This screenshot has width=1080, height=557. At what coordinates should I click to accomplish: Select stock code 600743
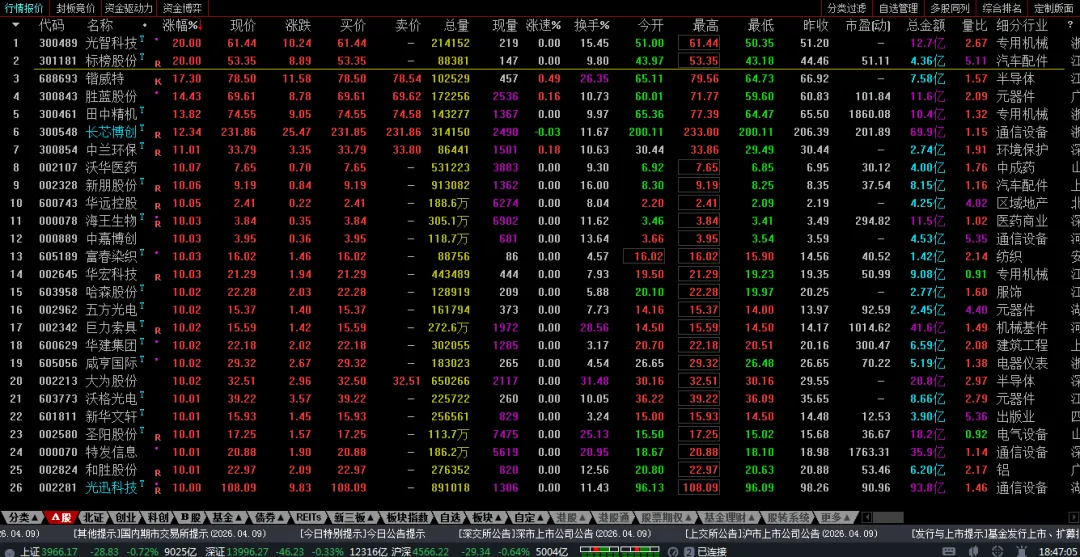(x=59, y=203)
